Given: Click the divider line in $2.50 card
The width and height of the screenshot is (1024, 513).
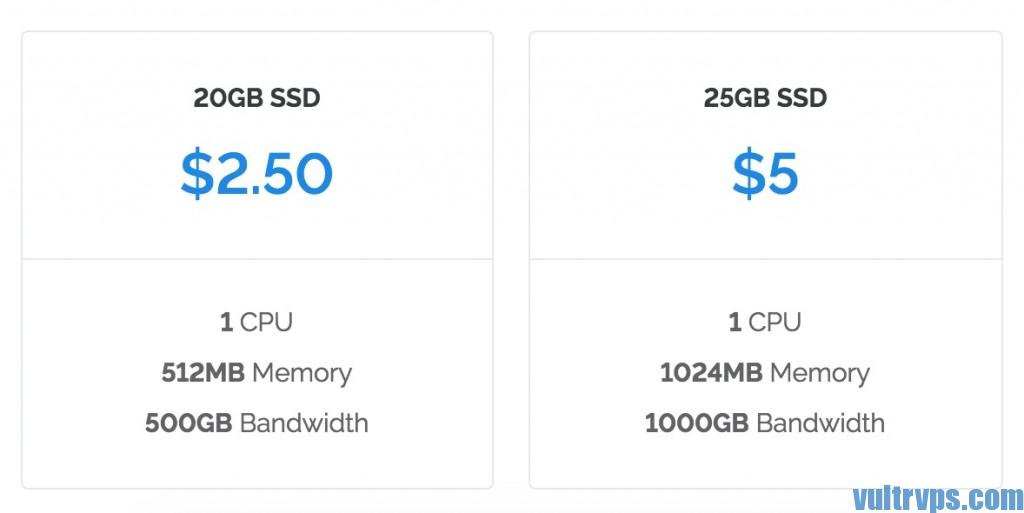Looking at the screenshot, I should [x=257, y=259].
